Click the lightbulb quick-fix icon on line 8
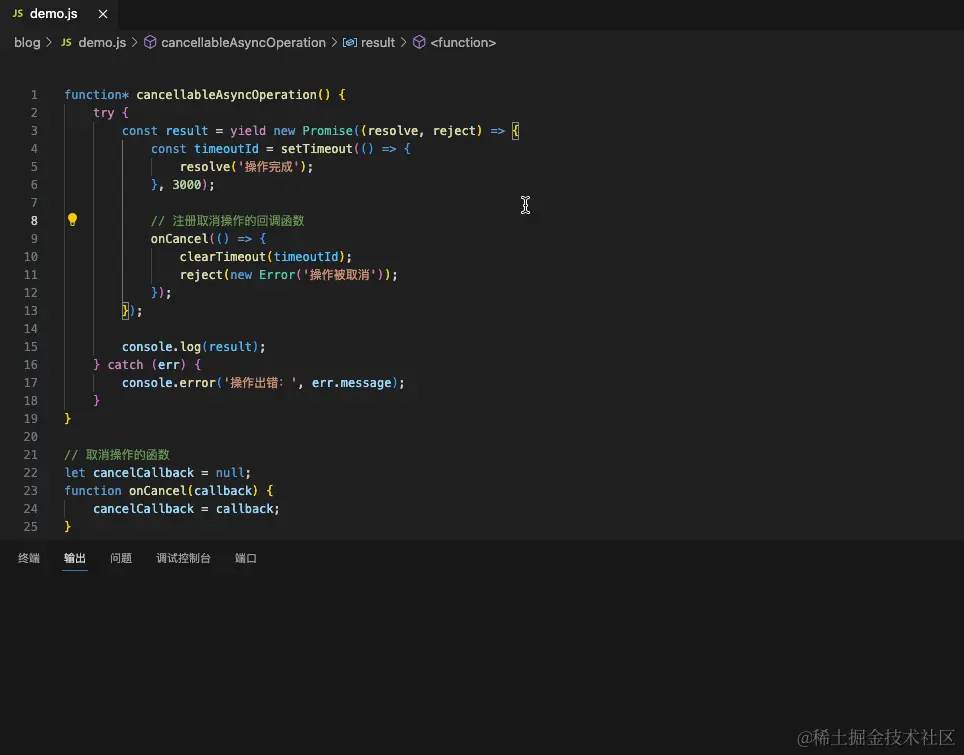964x755 pixels. click(72, 219)
